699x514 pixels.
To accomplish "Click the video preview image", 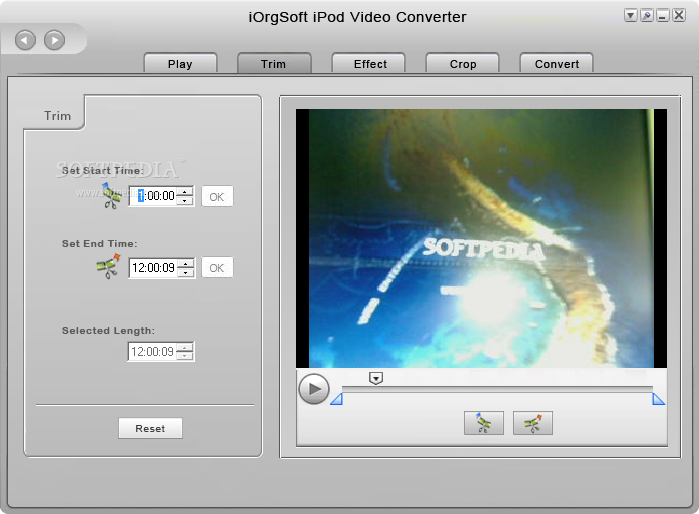I will [x=481, y=238].
